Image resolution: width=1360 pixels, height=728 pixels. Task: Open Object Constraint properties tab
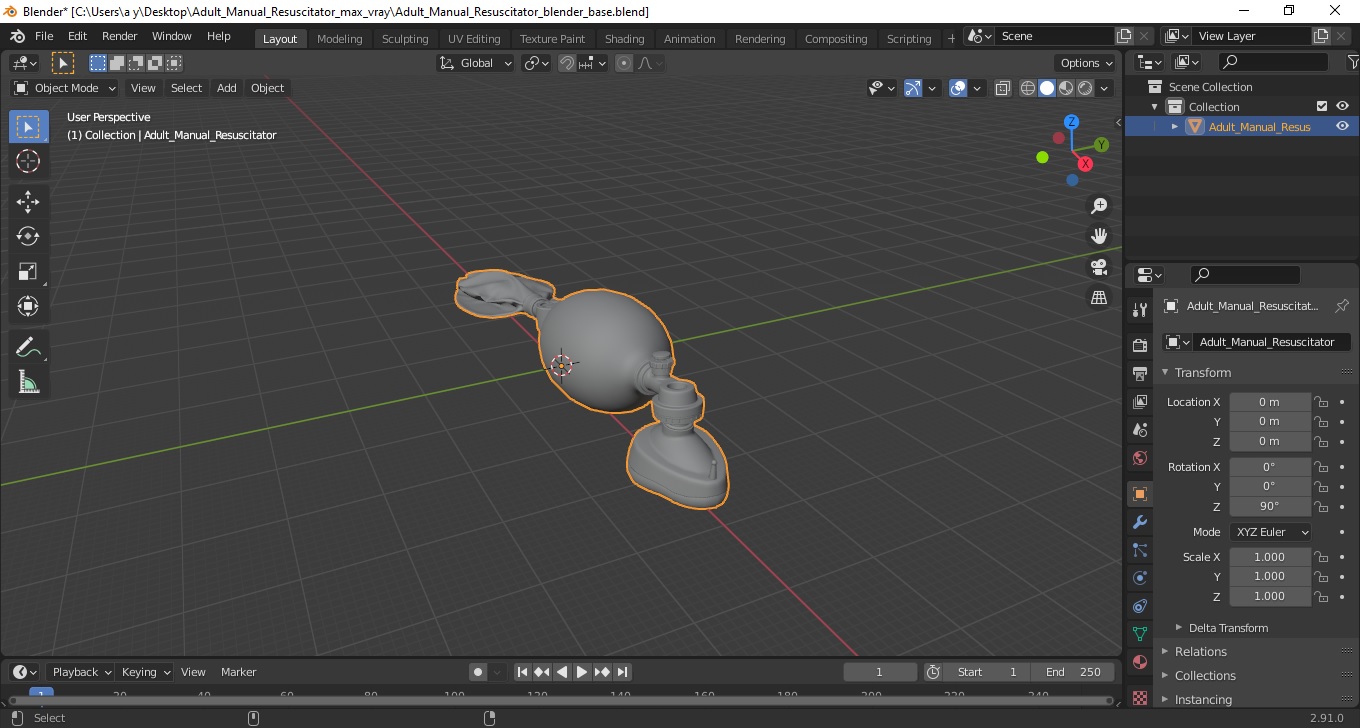tap(1140, 606)
